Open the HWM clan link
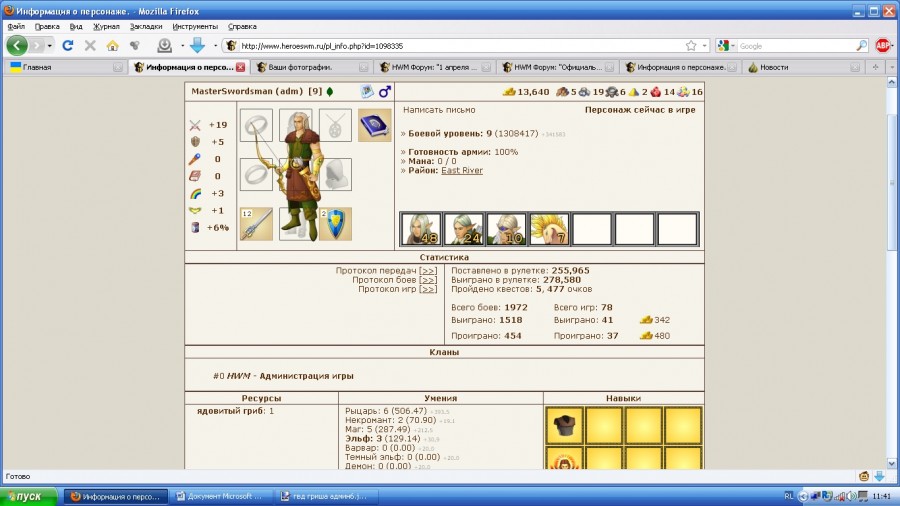The width and height of the screenshot is (900, 506). tap(239, 376)
